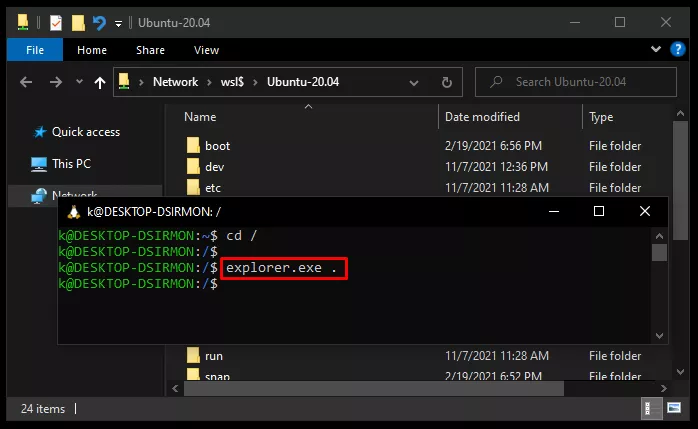Click the horizontal scrollbar thumb in Explorer
Screen dimensions: 698x429
(374, 389)
